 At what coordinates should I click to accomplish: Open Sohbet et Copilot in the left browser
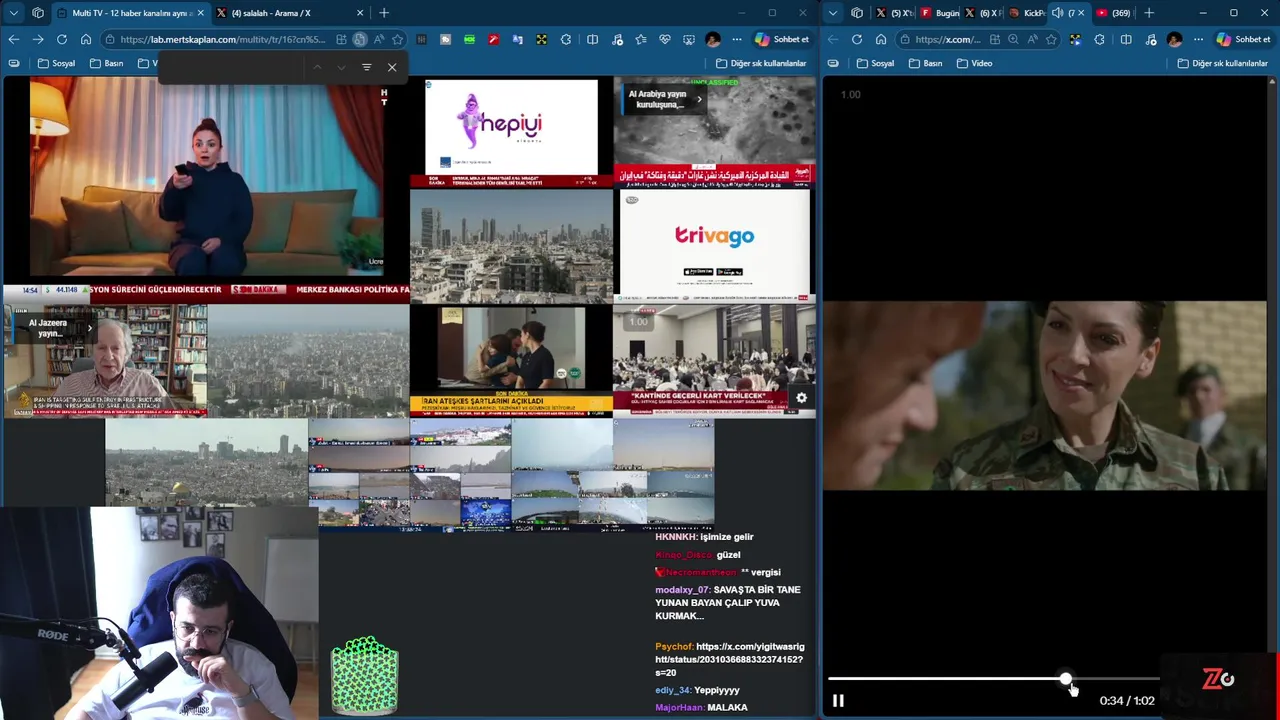tap(782, 39)
